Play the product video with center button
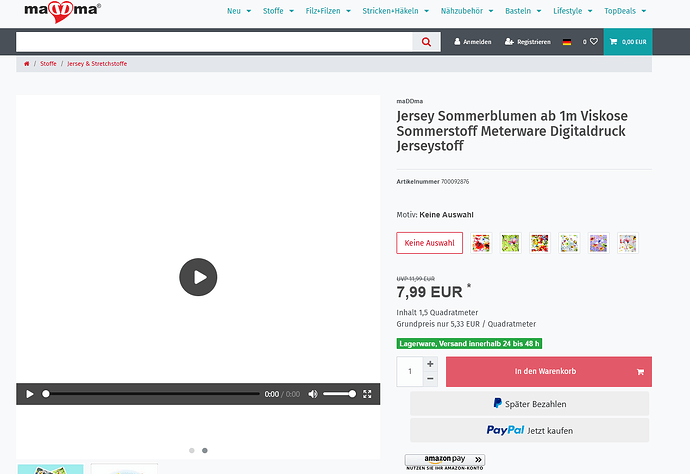The height and width of the screenshot is (474, 690). tap(198, 276)
